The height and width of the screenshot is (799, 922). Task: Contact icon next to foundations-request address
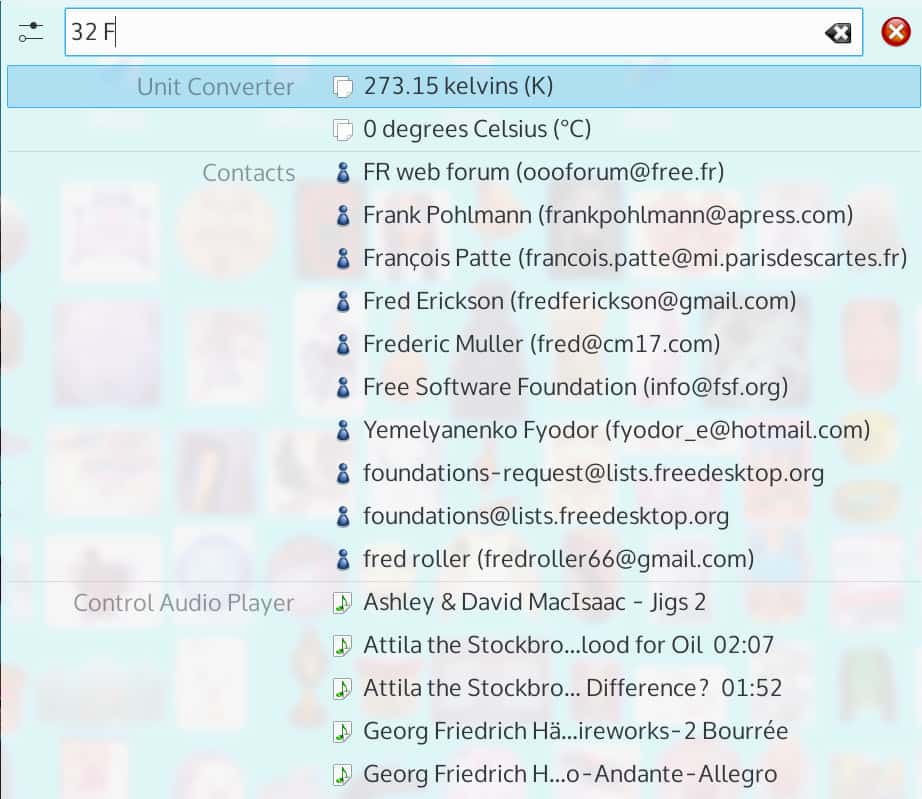[343, 473]
